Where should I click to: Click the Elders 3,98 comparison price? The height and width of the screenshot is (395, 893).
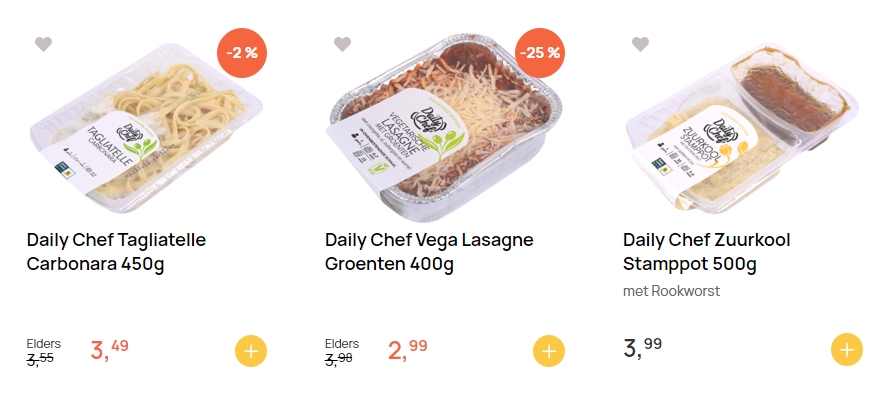click(342, 351)
